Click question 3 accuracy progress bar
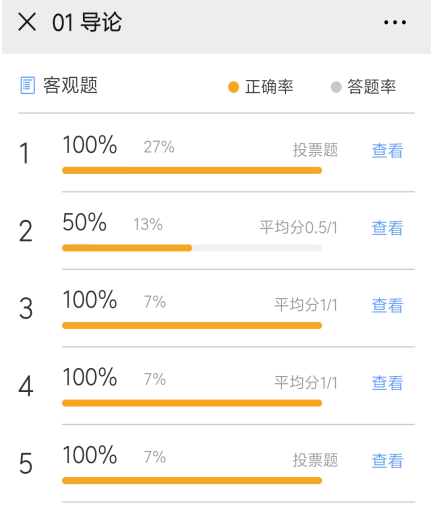This screenshot has width=434, height=512. coord(192,325)
